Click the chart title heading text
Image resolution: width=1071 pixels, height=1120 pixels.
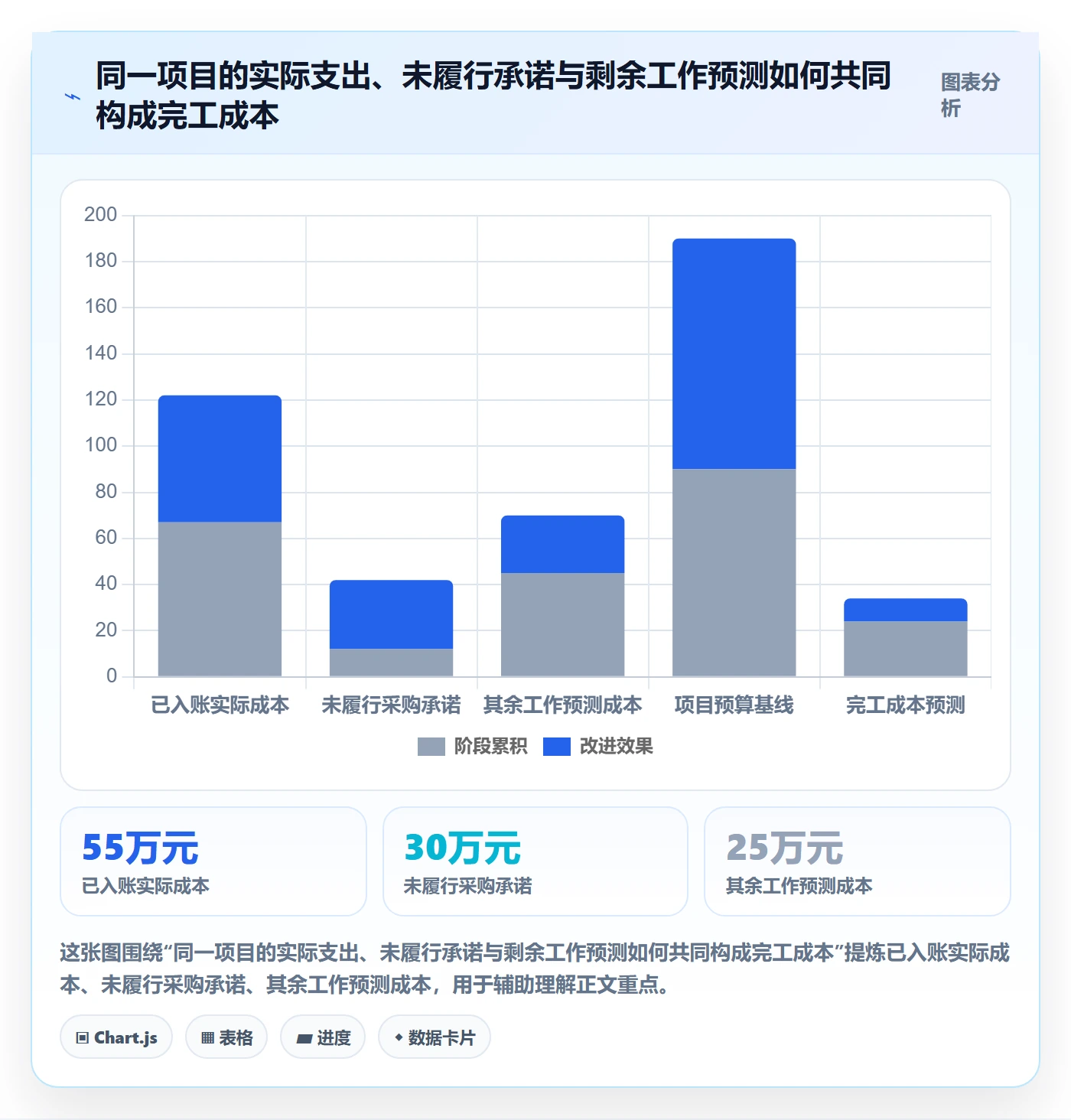coord(493,96)
